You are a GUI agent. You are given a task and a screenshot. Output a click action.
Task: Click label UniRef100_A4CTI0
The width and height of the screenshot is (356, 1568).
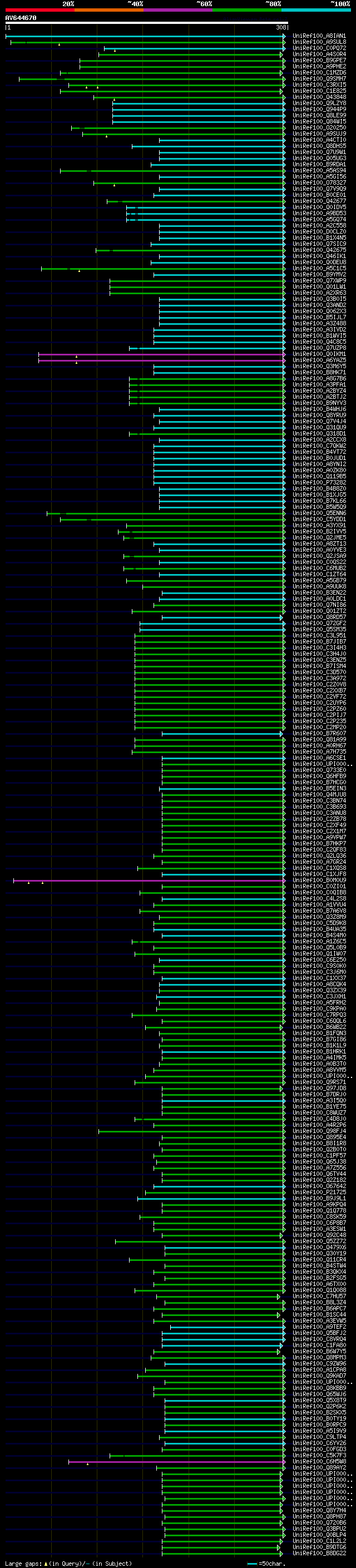point(319,140)
